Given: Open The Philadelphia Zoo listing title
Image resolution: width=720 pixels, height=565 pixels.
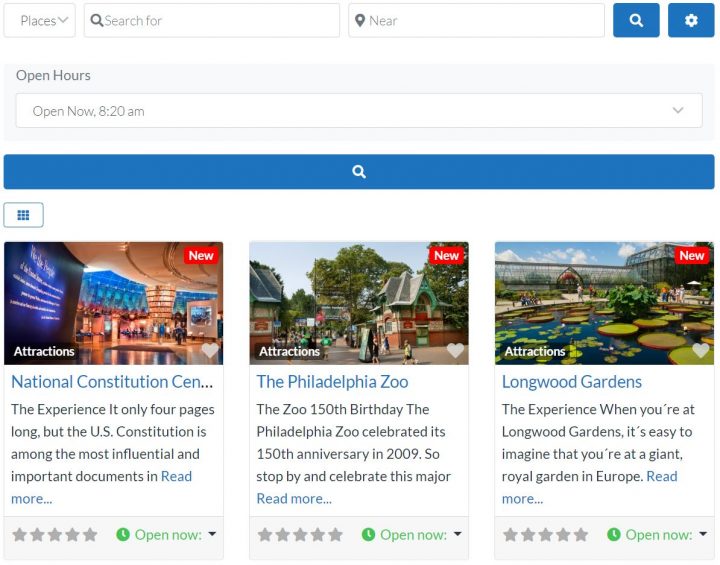Looking at the screenshot, I should coord(332,381).
